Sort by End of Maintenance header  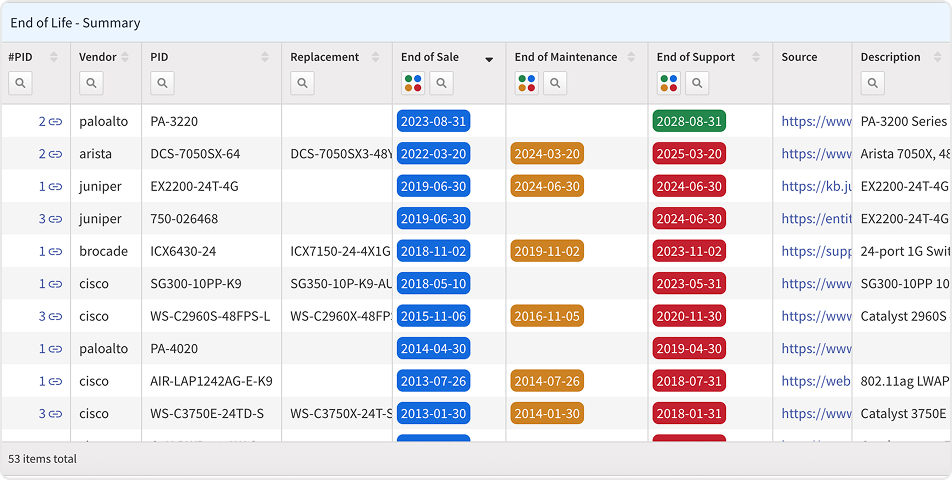tap(565, 57)
